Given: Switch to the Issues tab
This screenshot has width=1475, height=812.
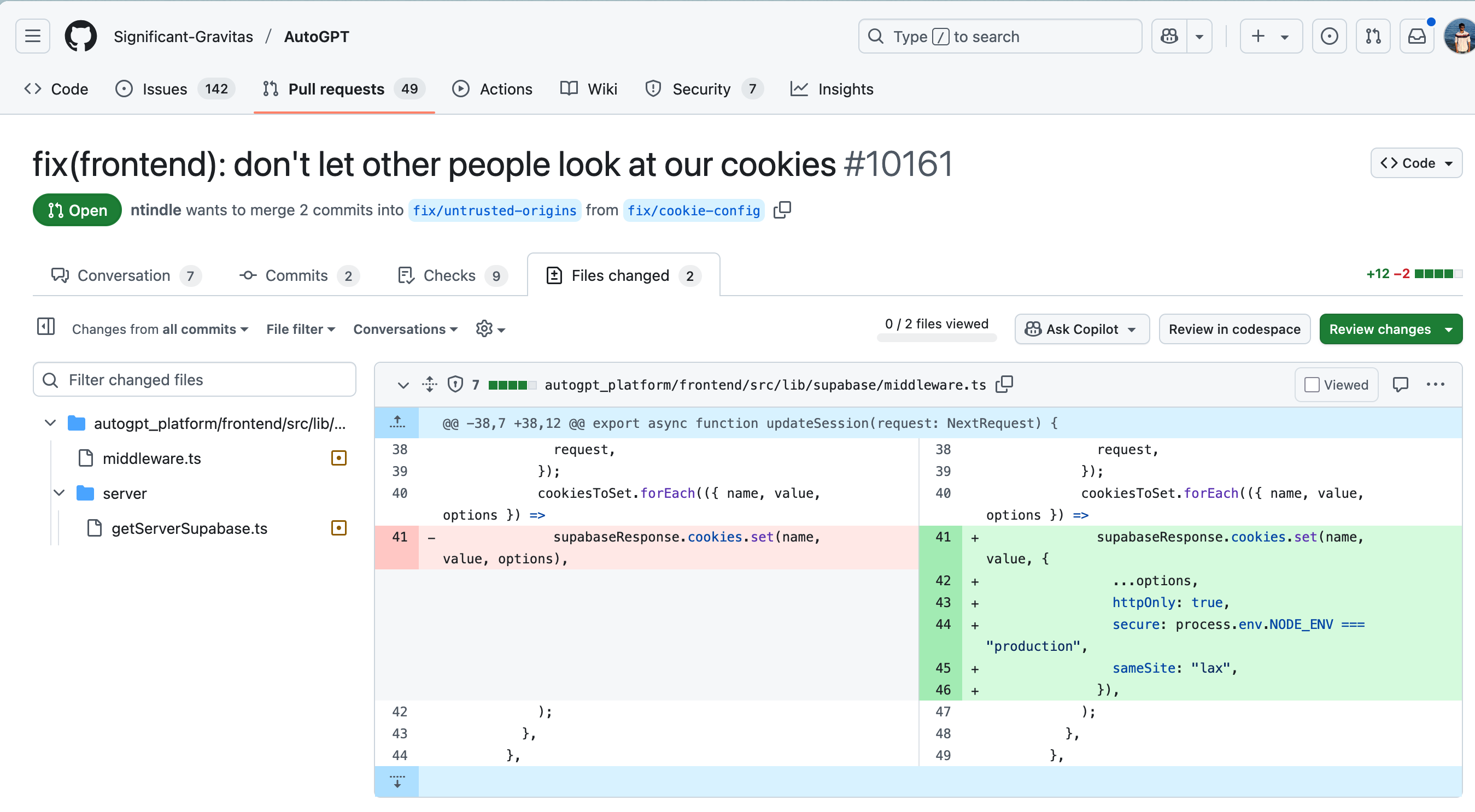Looking at the screenshot, I should [174, 89].
